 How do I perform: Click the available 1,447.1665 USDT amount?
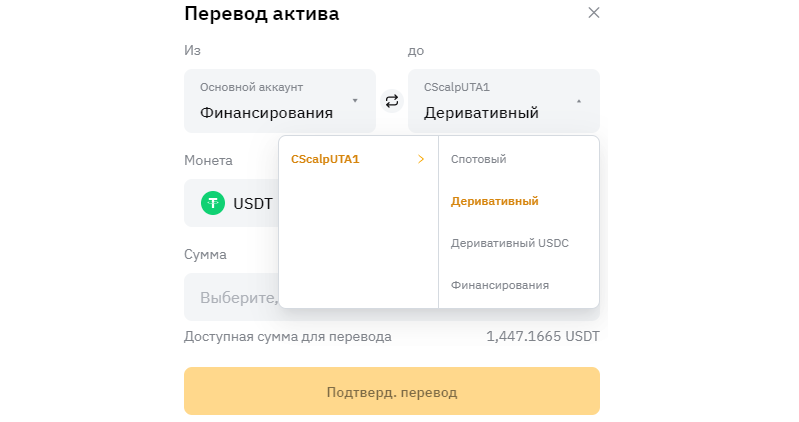(x=543, y=337)
